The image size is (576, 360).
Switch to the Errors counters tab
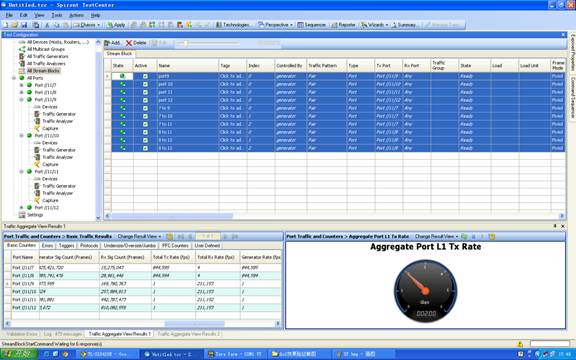[x=47, y=245]
